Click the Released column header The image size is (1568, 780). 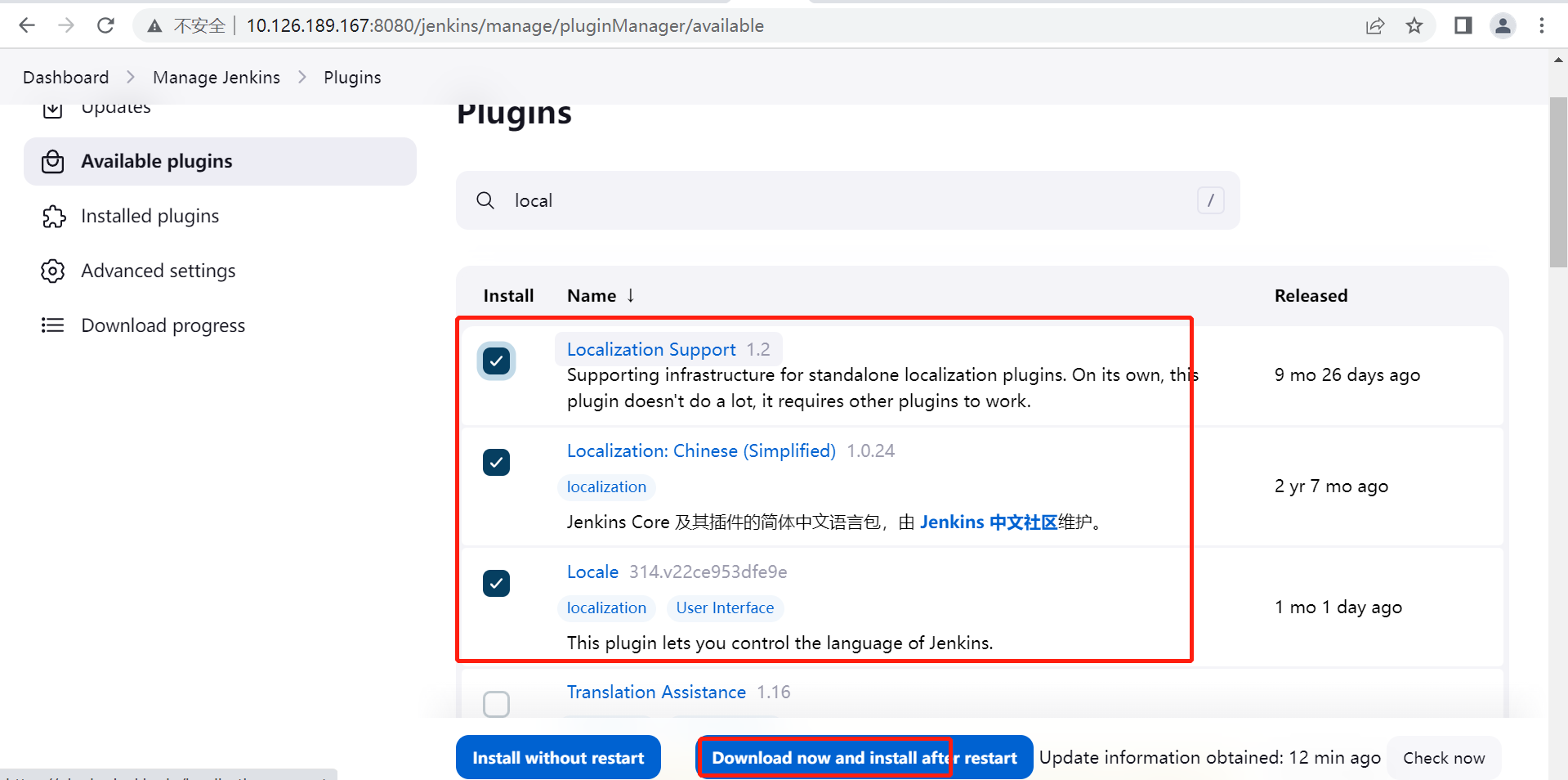pos(1311,295)
